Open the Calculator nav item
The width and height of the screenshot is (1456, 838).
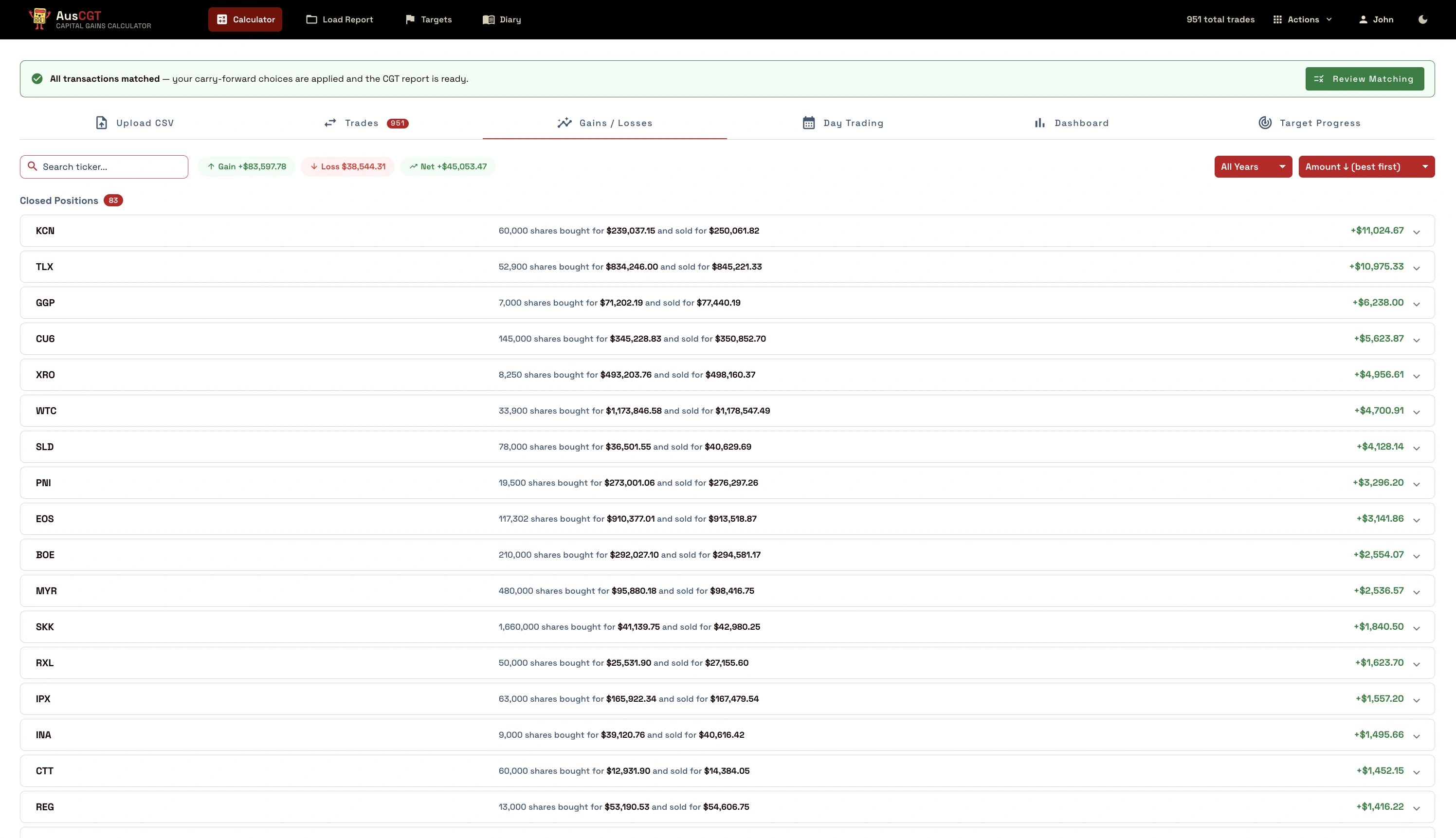[245, 19]
